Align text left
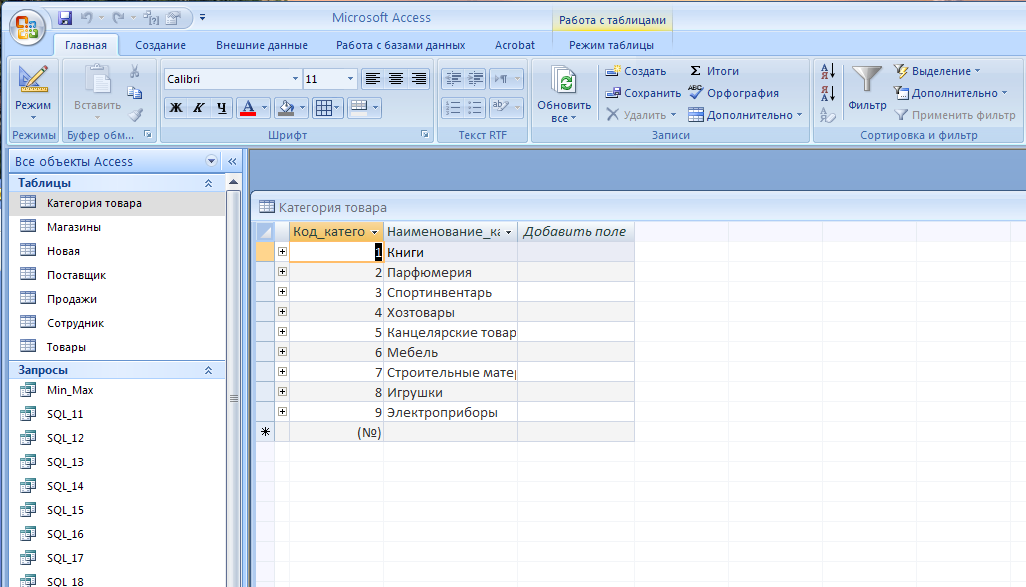 click(x=372, y=79)
